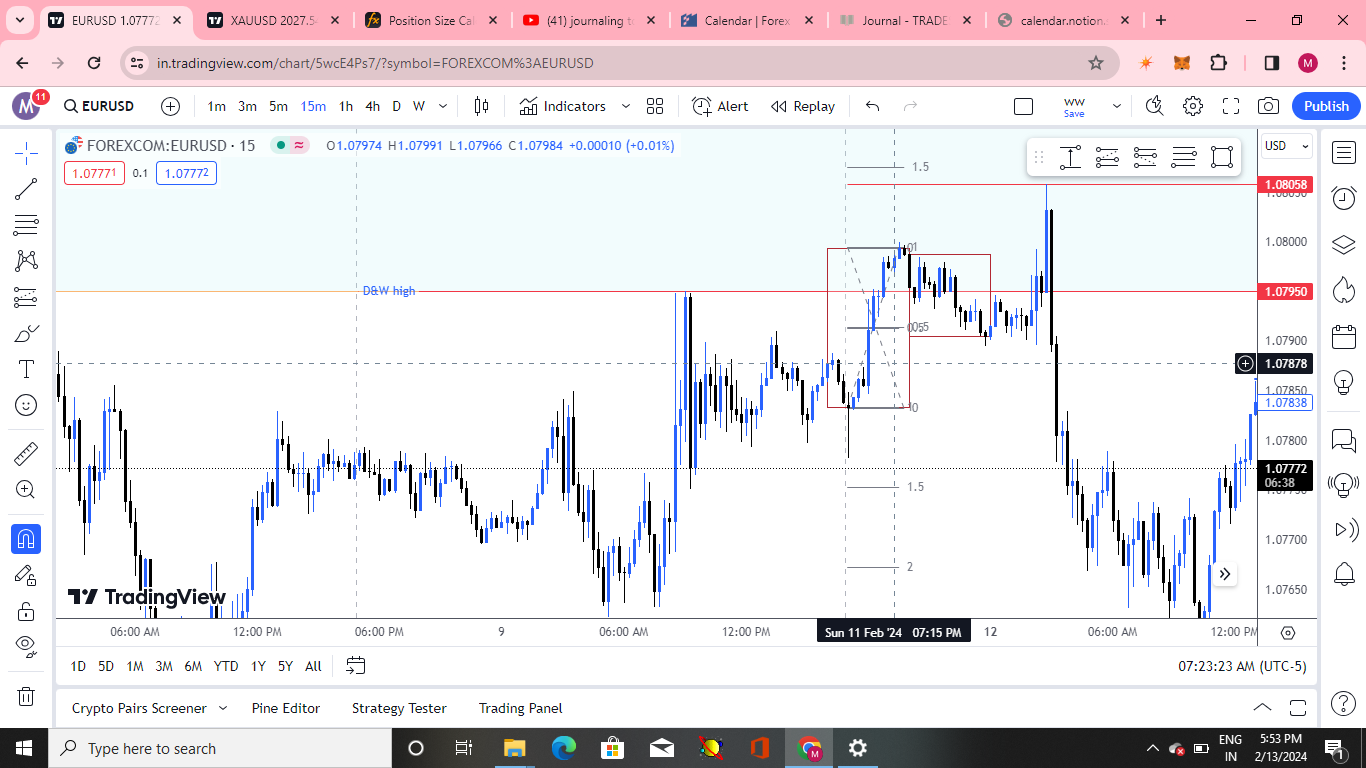
Task: Remove drawings with the trash icon
Action: point(26,696)
